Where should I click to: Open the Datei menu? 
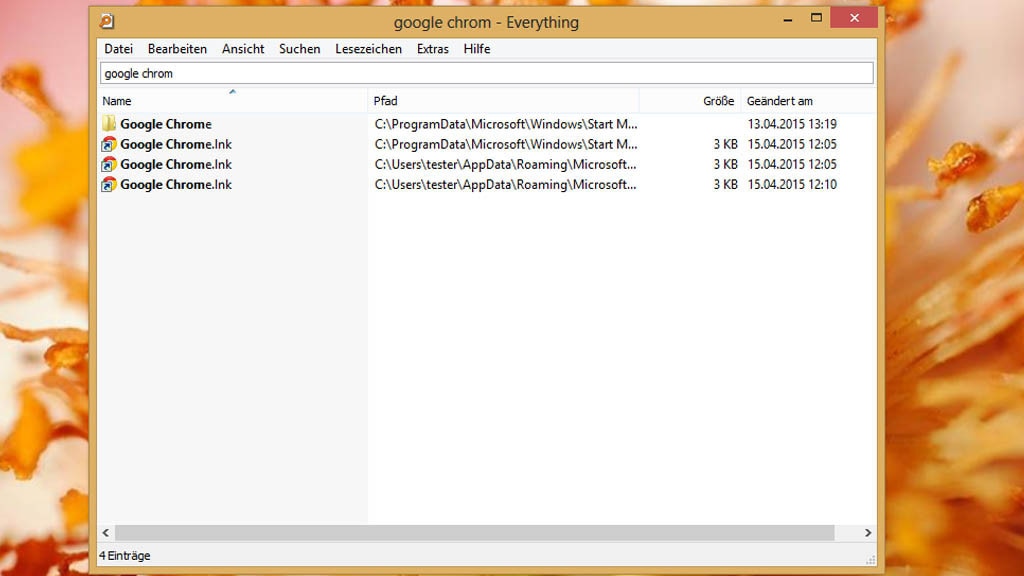(118, 49)
